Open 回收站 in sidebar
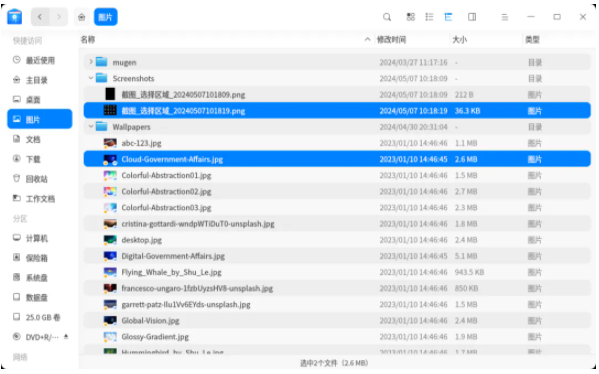Image resolution: width=599 pixels, height=374 pixels. click(40, 179)
